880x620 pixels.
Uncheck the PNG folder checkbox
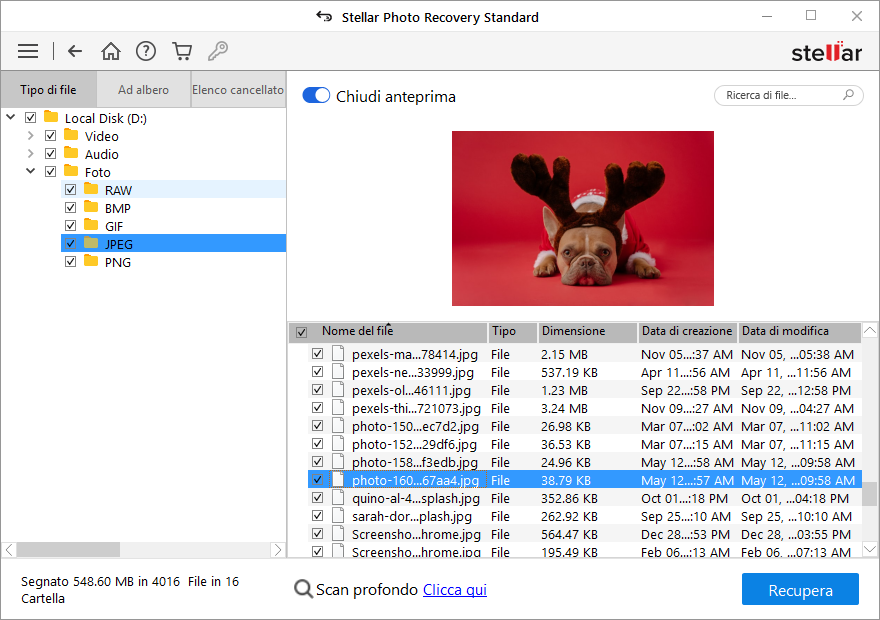click(70, 261)
